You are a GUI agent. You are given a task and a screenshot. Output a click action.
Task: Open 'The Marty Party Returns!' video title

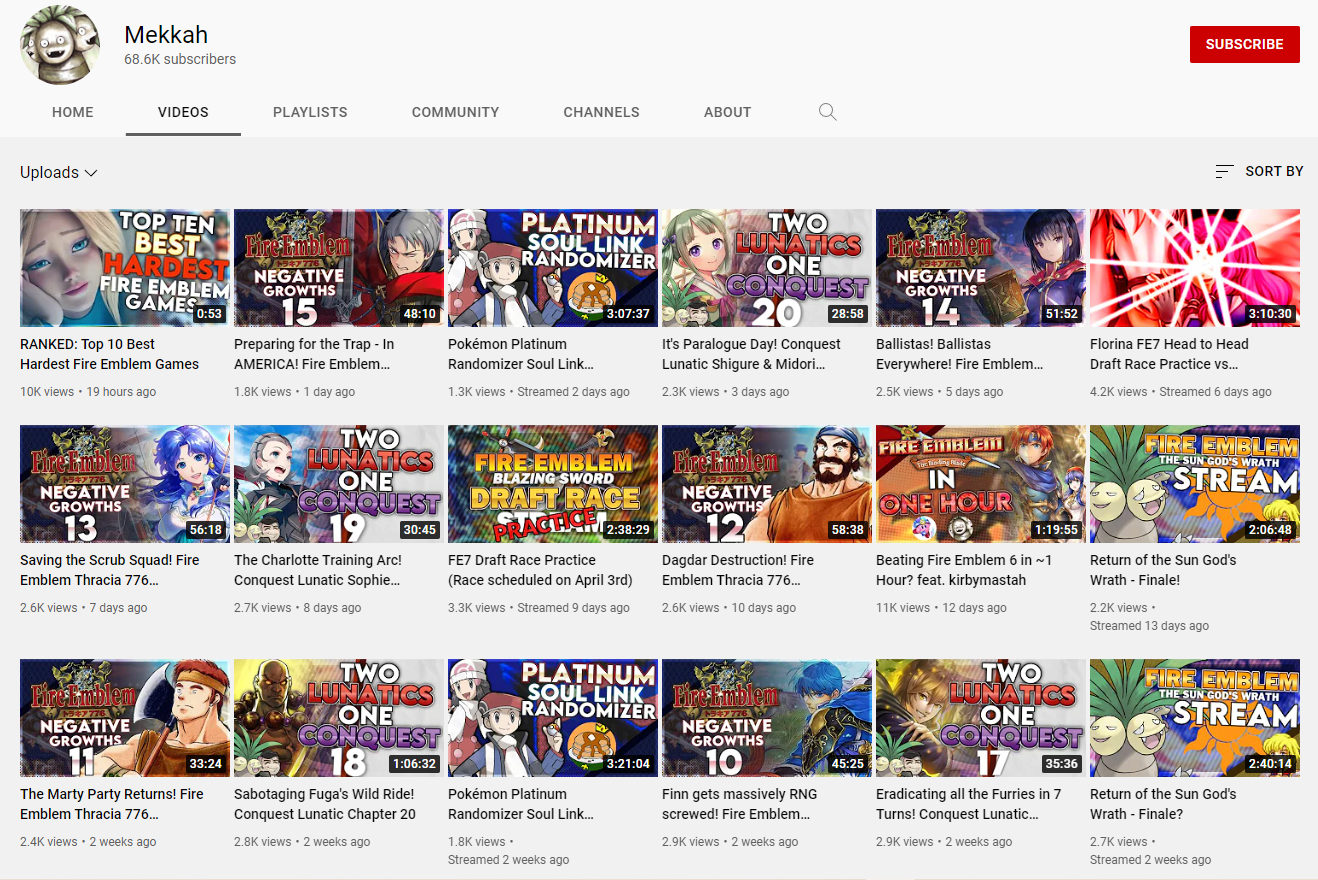click(x=112, y=804)
